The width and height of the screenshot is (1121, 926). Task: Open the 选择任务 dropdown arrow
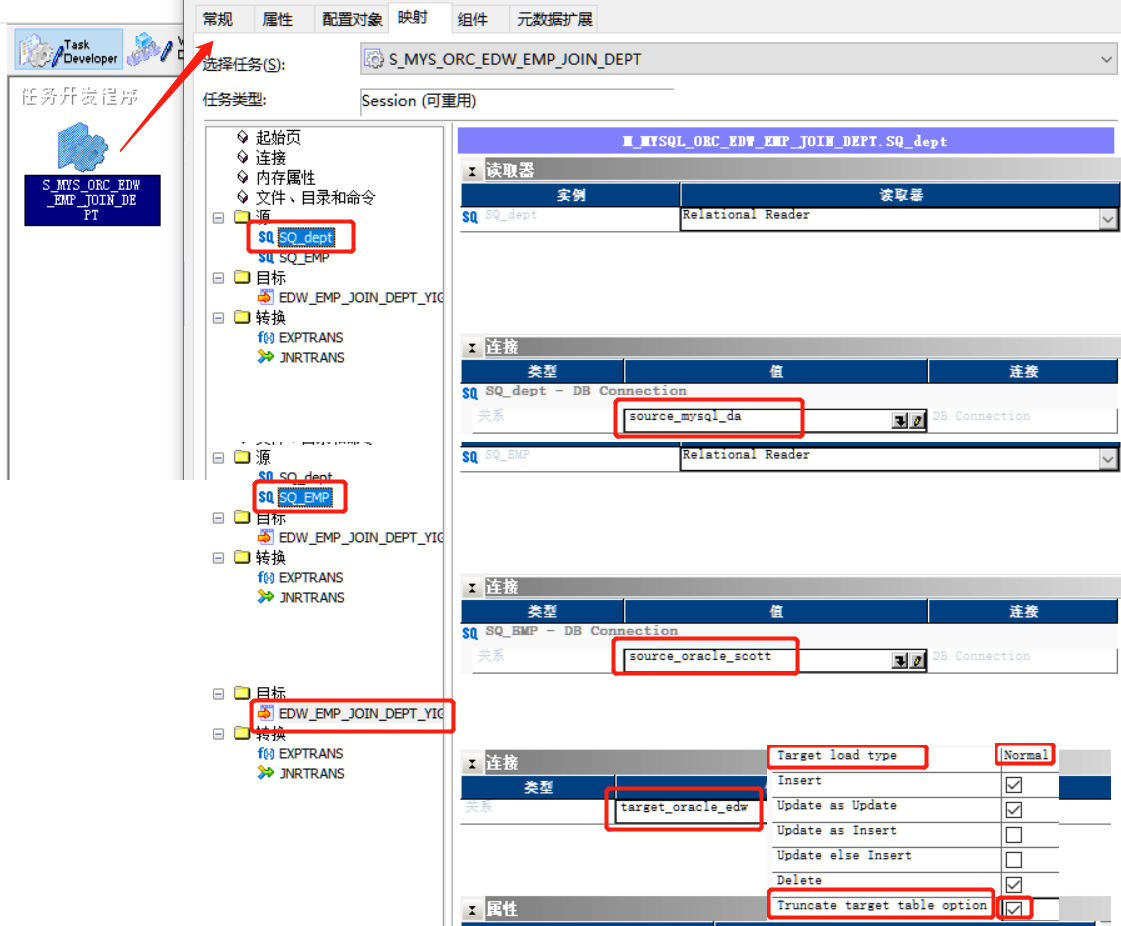point(1106,59)
